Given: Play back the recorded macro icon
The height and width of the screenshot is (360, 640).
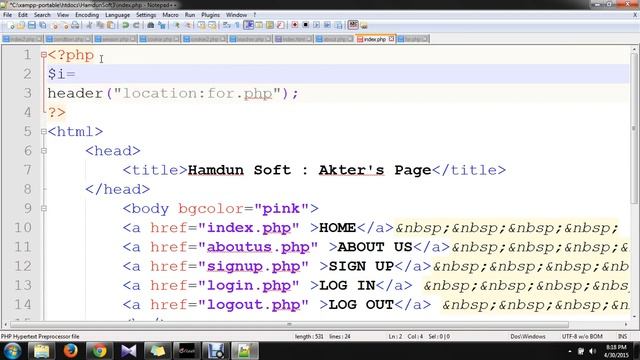Looking at the screenshot, I should coord(316,25).
